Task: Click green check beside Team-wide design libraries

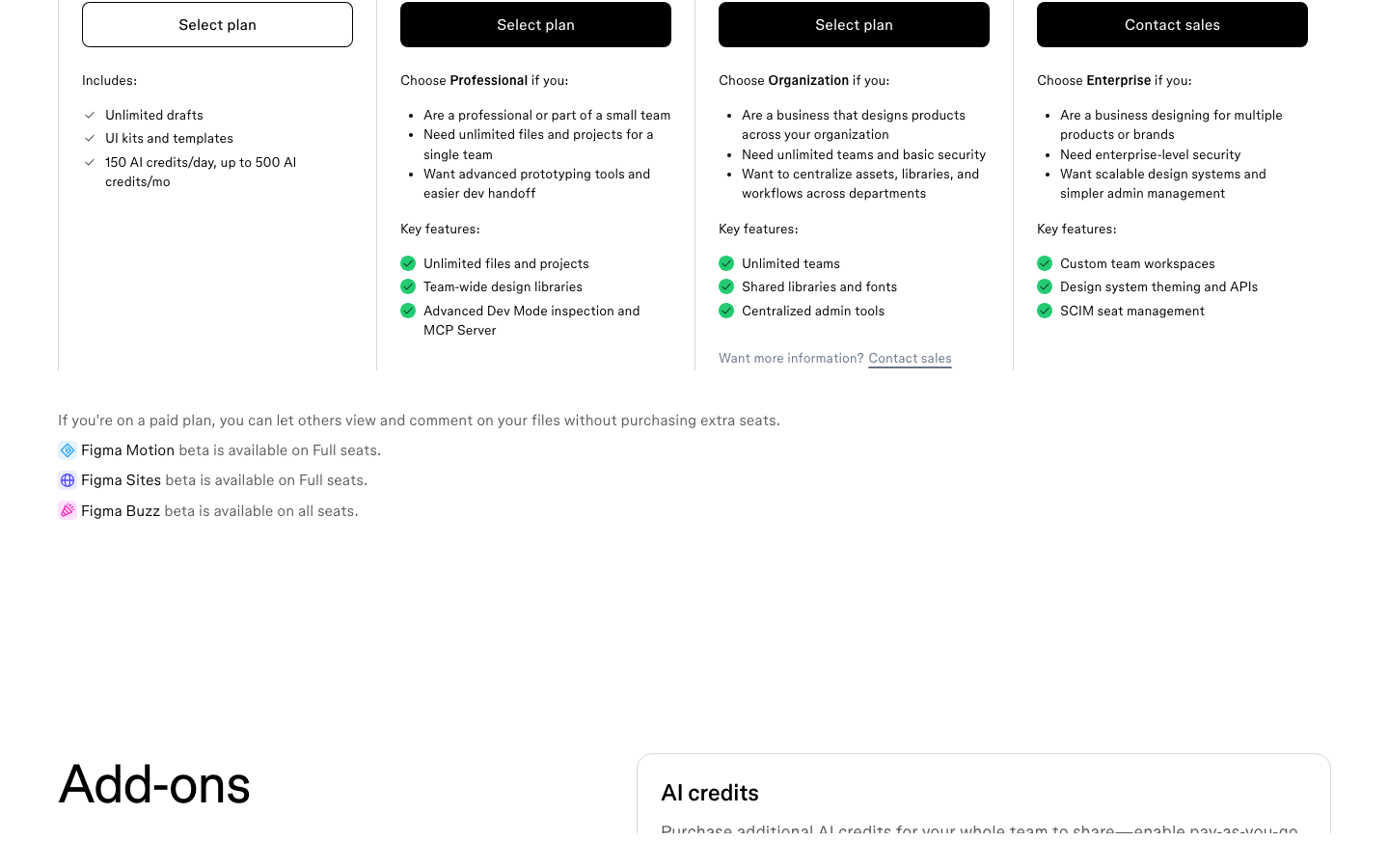Action: click(x=408, y=286)
